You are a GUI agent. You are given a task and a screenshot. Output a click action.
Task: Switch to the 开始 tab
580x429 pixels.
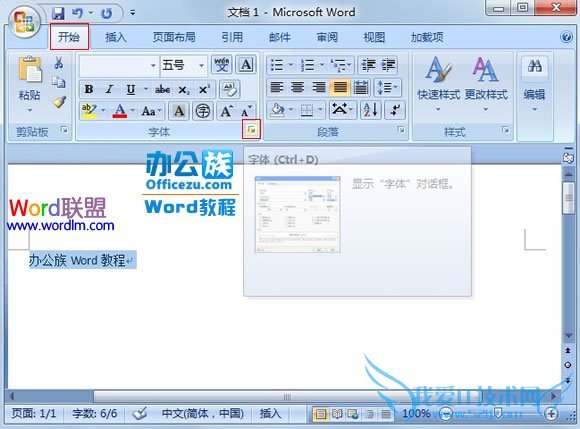point(69,37)
